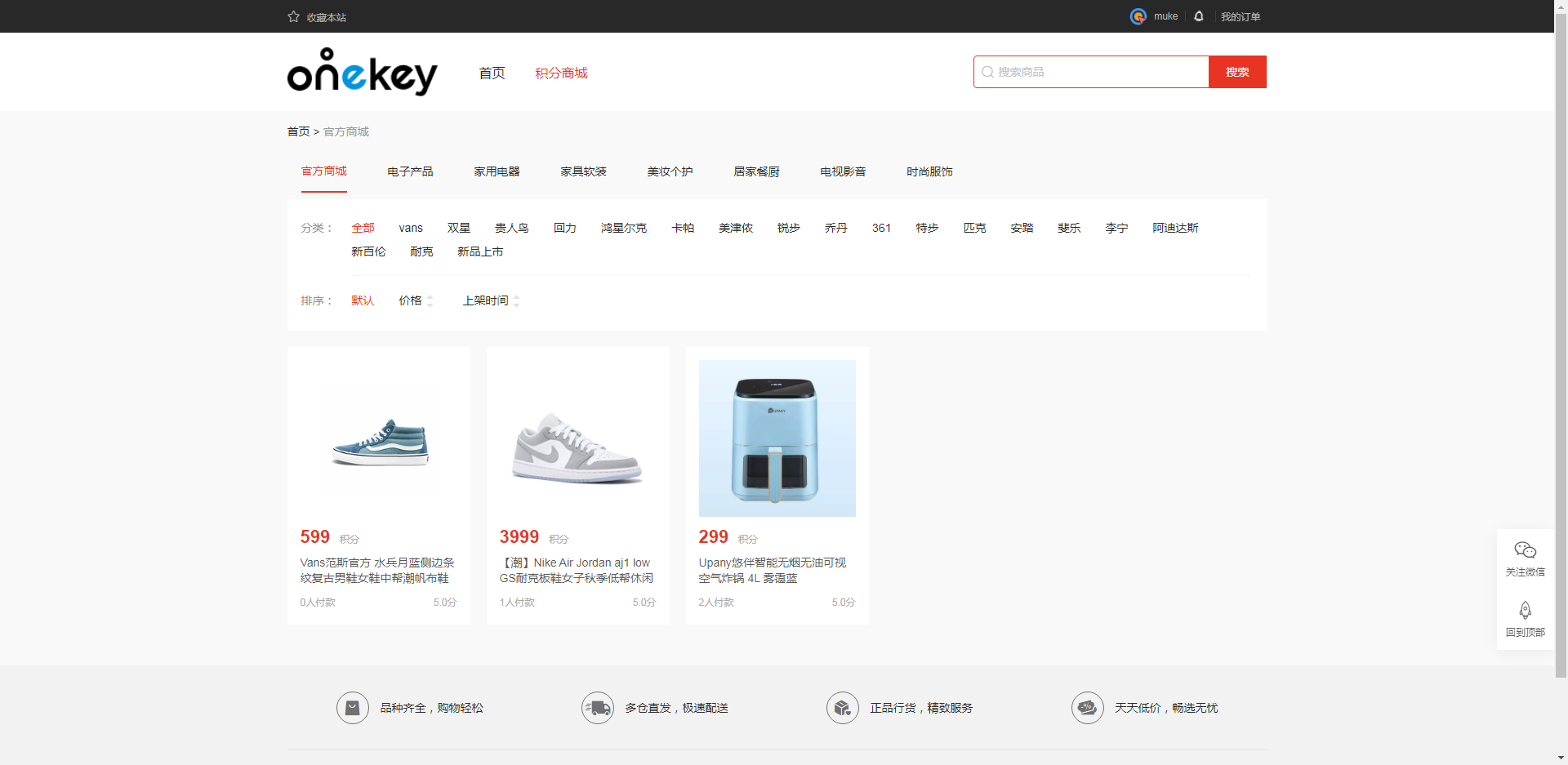Filter by vans brand
The width and height of the screenshot is (1568, 765).
click(411, 228)
